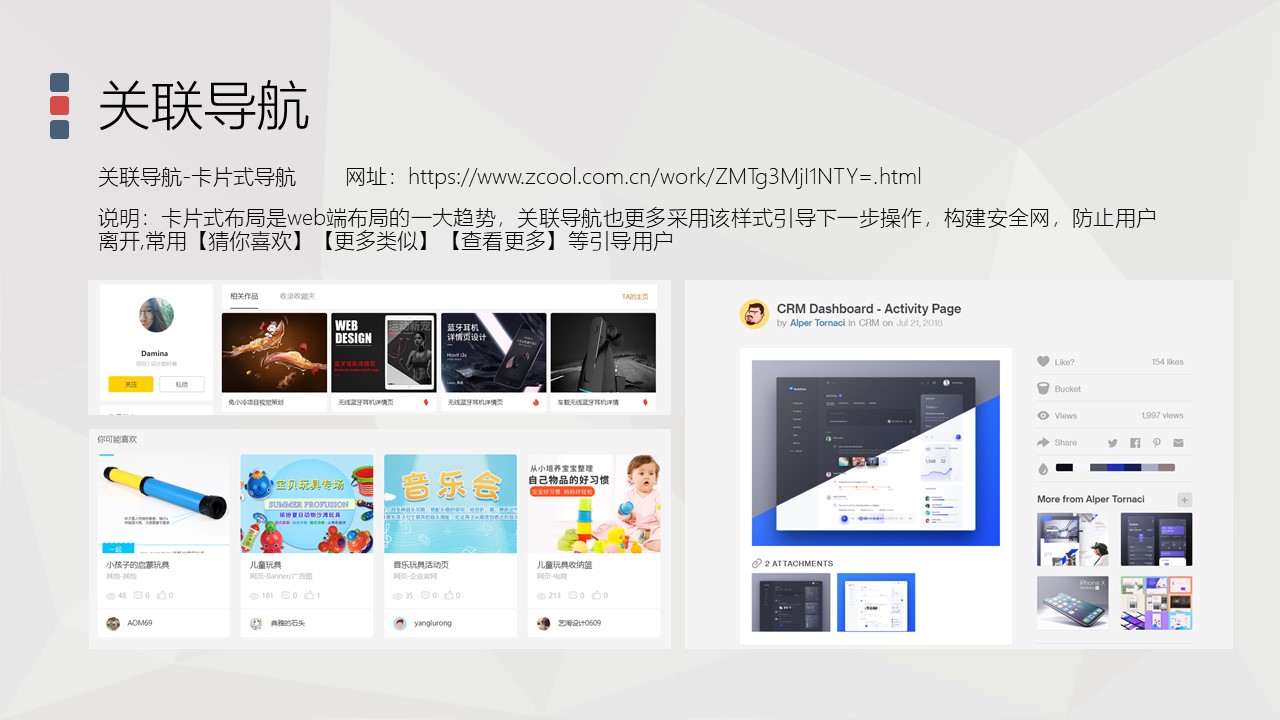
Task: Open the 兔小冷项目视觉策划 thumbnail
Action: (274, 352)
